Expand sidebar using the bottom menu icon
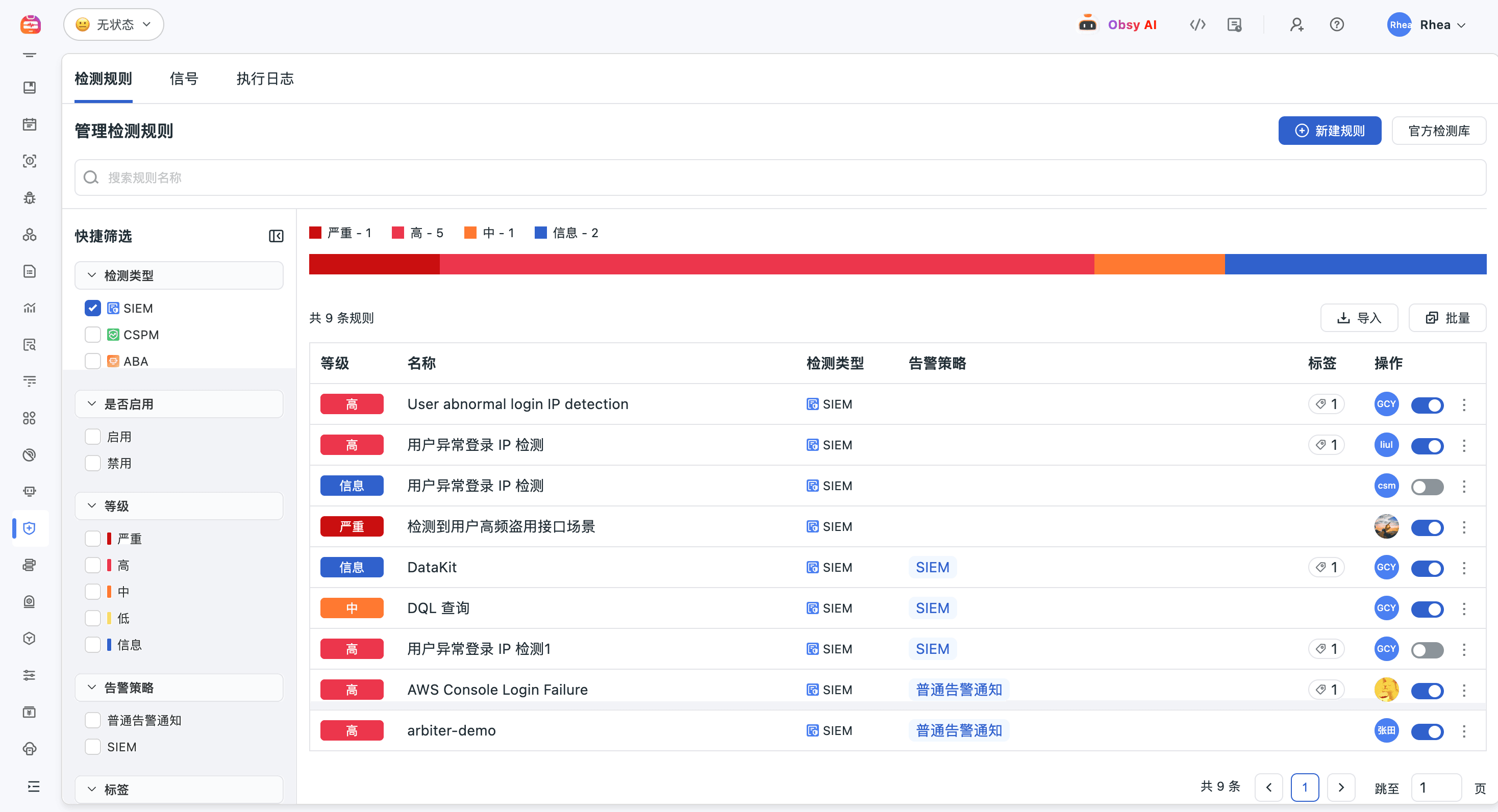The image size is (1498, 812). point(33,786)
